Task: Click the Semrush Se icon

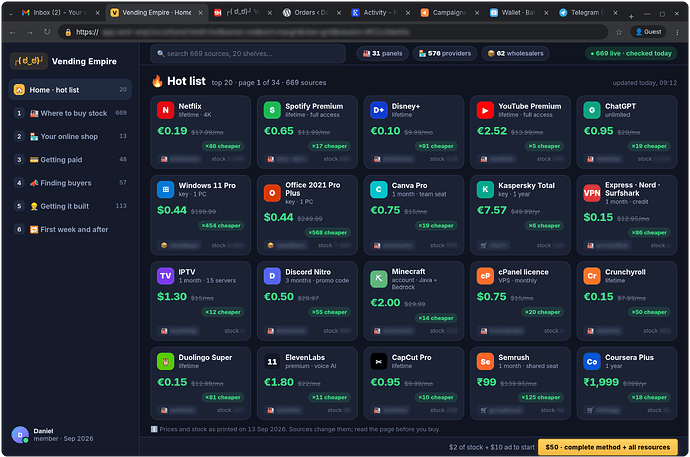Action: [485, 362]
